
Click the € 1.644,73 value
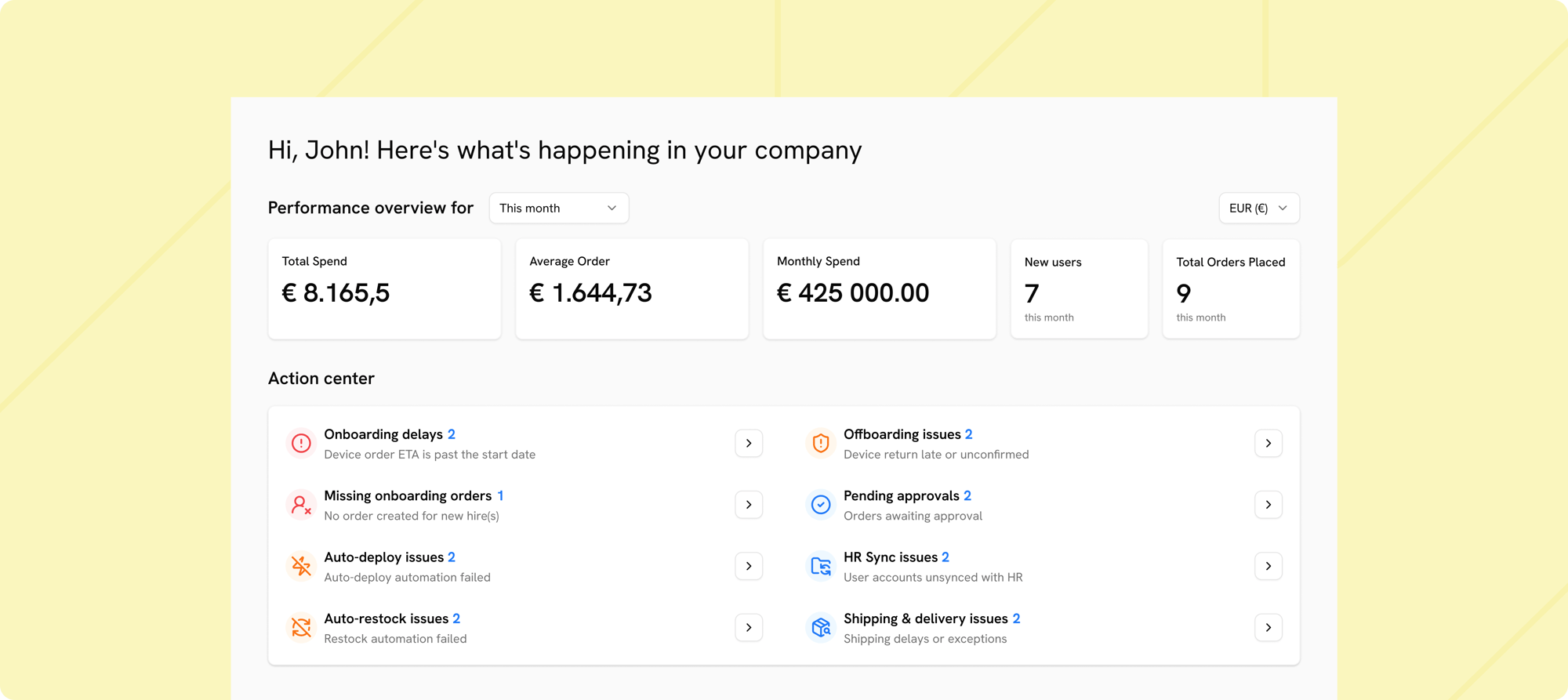(590, 293)
